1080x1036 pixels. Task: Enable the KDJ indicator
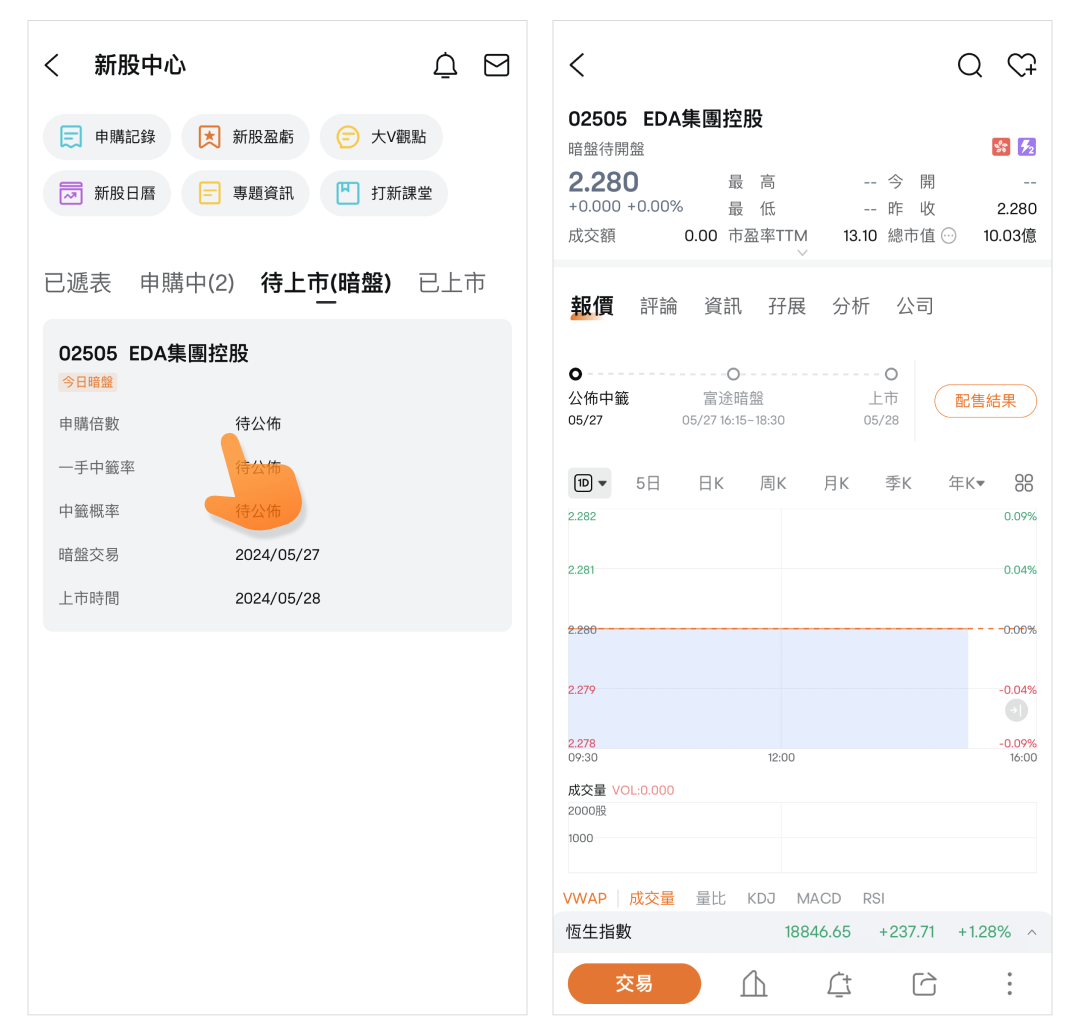[761, 898]
